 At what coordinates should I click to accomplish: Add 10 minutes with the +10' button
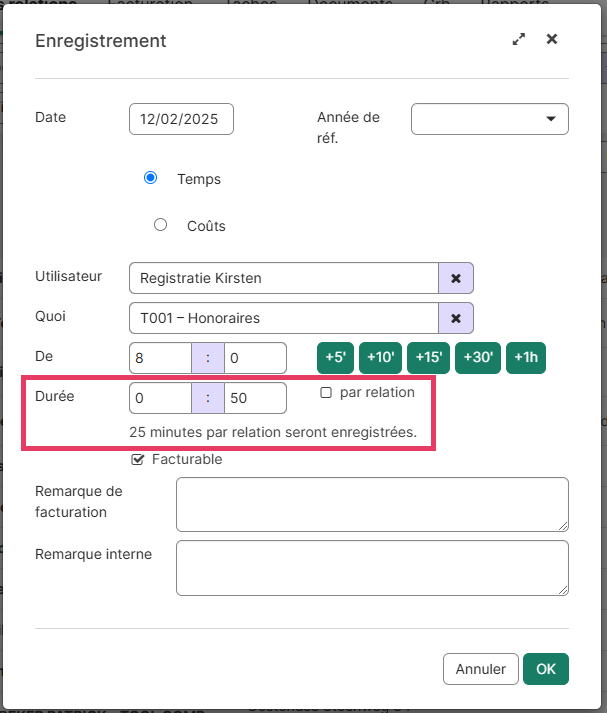(379, 358)
